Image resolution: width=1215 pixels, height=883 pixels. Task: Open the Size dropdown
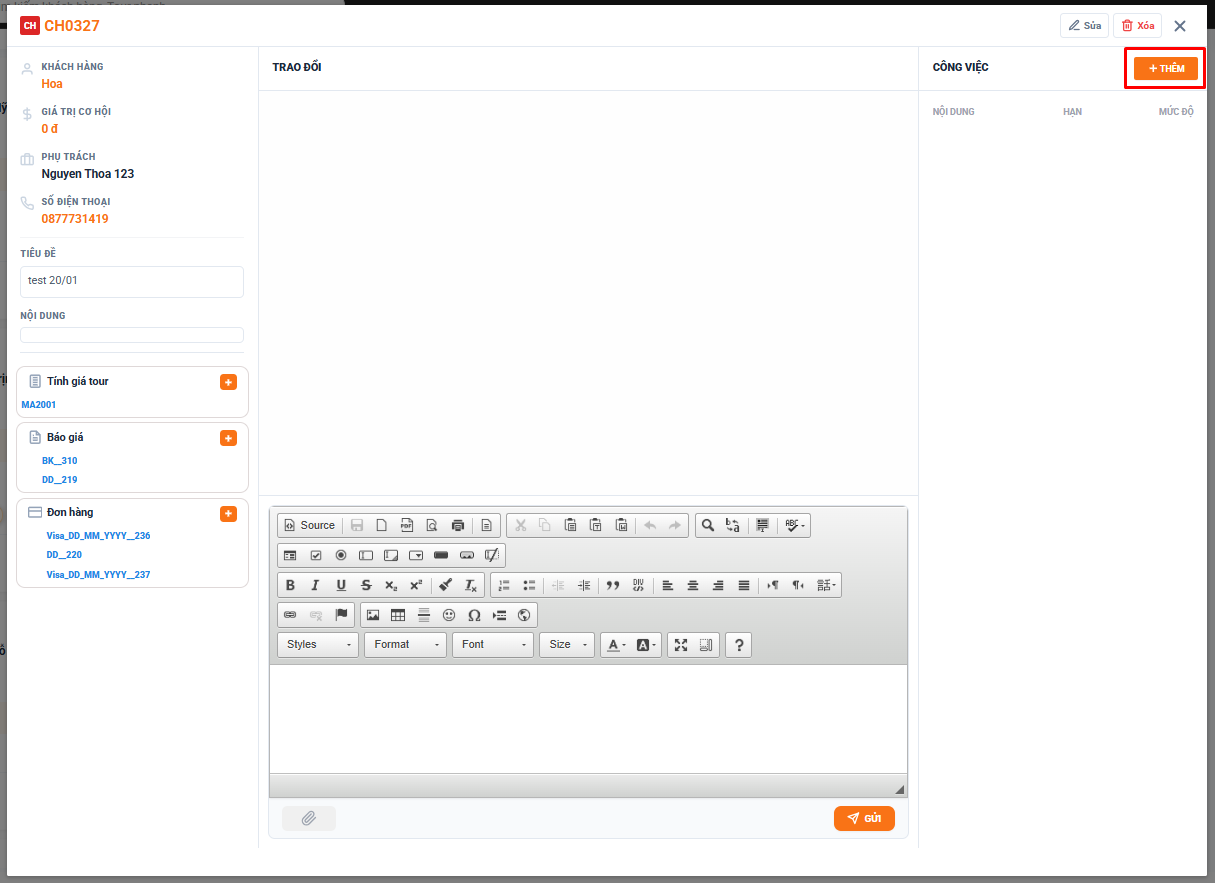click(566, 645)
